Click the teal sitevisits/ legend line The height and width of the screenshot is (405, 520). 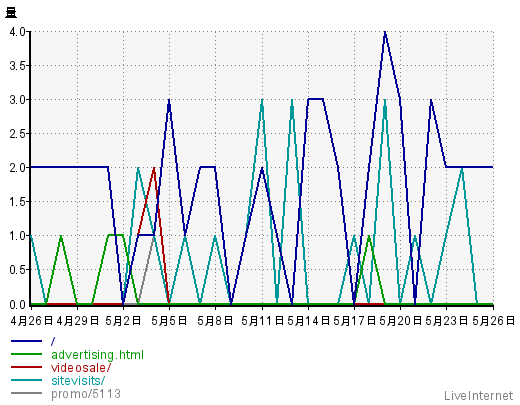pyautogui.click(x=26, y=380)
